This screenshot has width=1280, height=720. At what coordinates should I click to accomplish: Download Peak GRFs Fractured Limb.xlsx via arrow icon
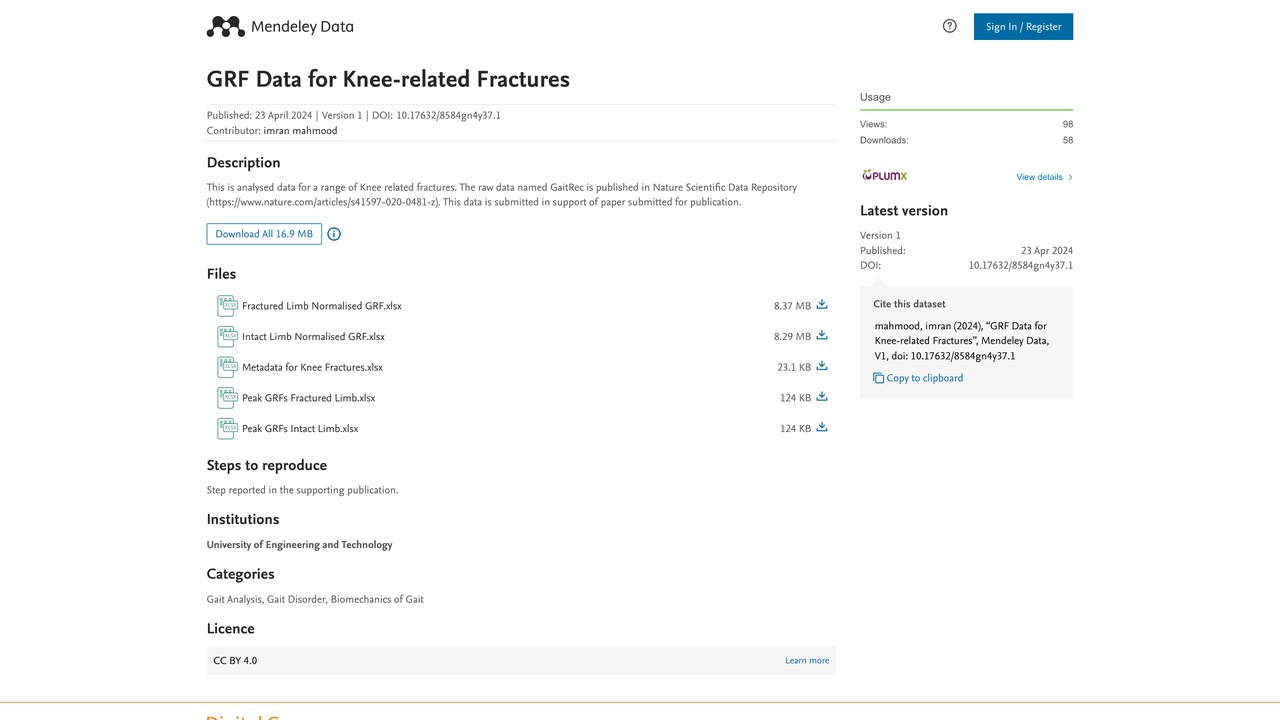(822, 397)
